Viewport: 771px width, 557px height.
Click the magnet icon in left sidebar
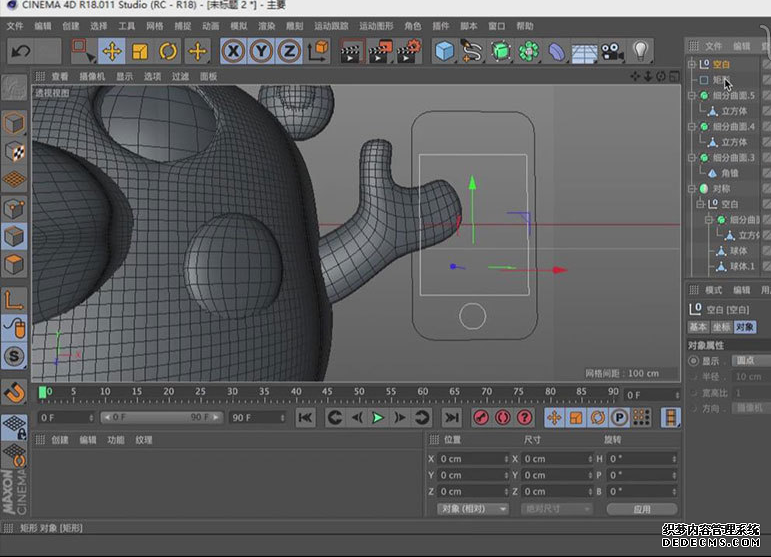pos(14,392)
